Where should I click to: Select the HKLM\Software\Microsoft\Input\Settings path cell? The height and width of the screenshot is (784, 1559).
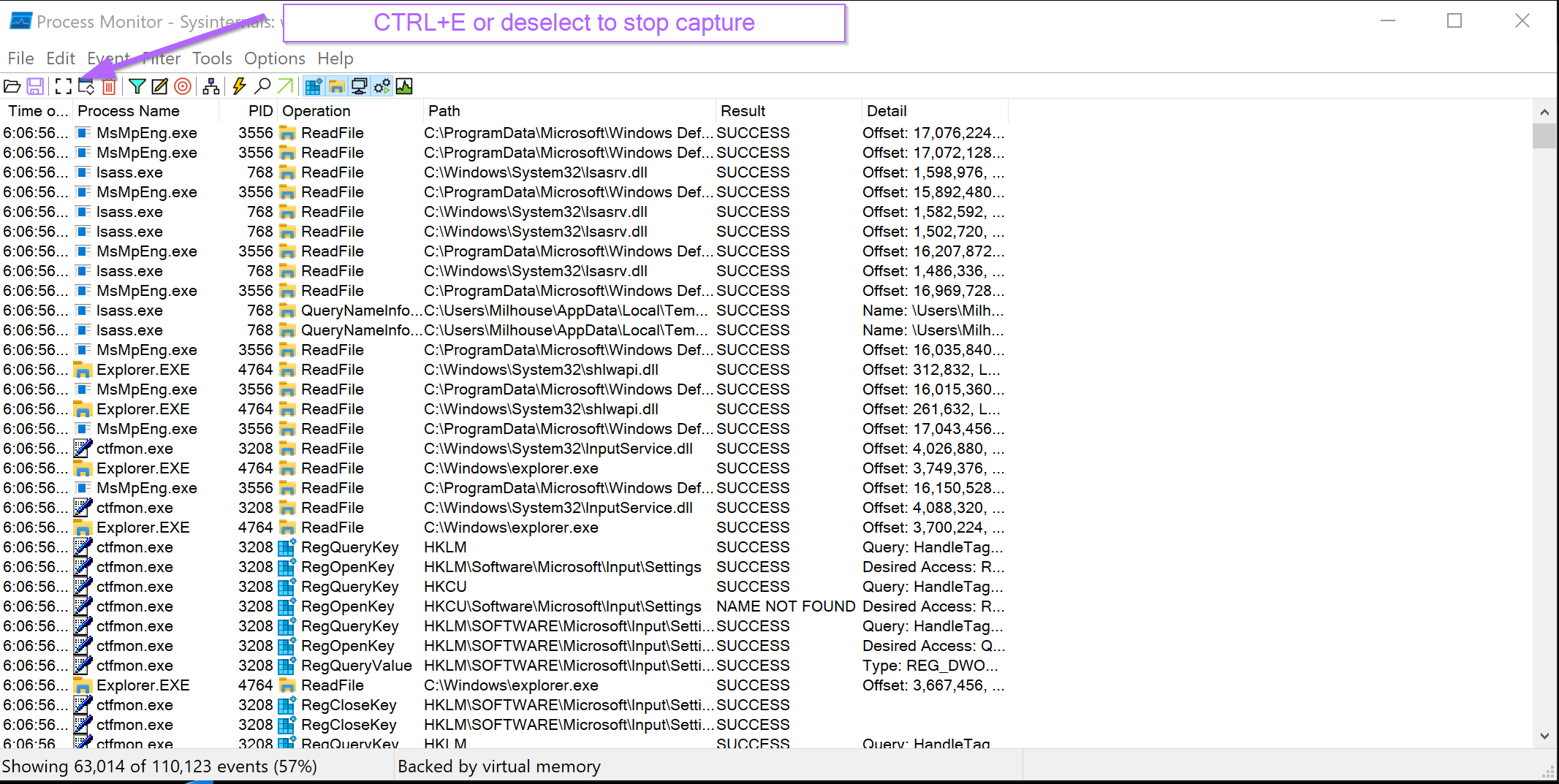pos(563,567)
